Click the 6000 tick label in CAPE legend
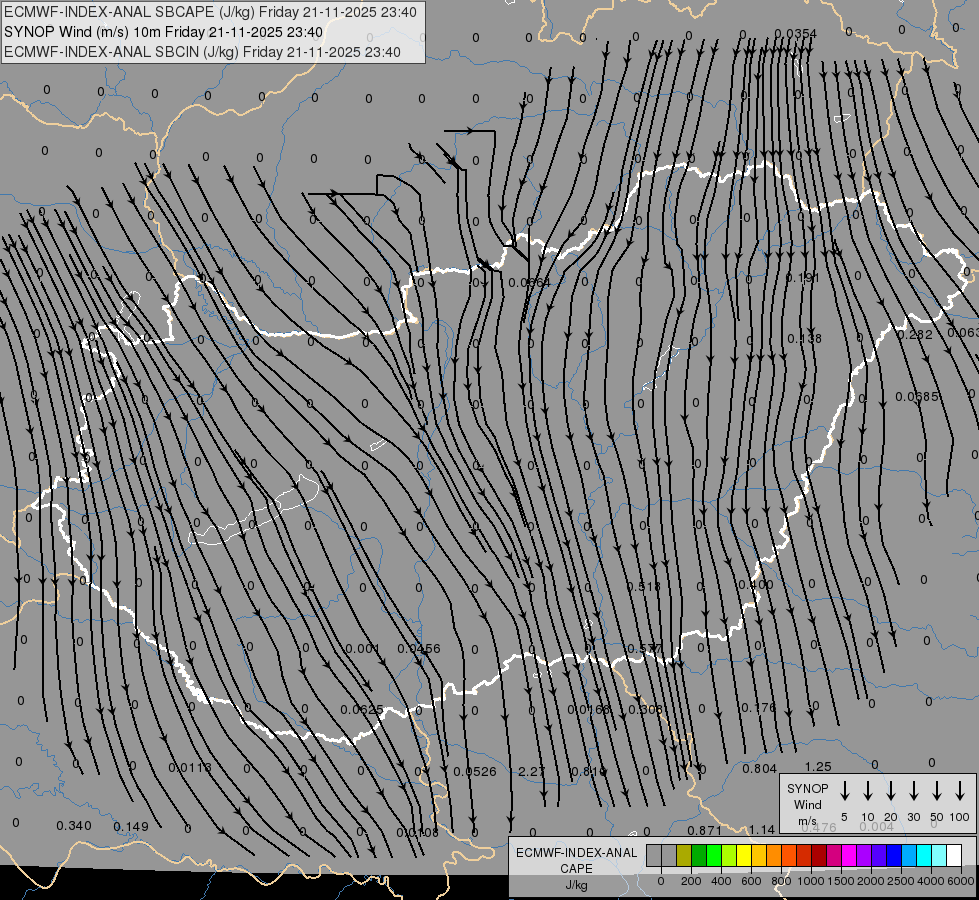Image resolution: width=979 pixels, height=900 pixels. point(961,881)
